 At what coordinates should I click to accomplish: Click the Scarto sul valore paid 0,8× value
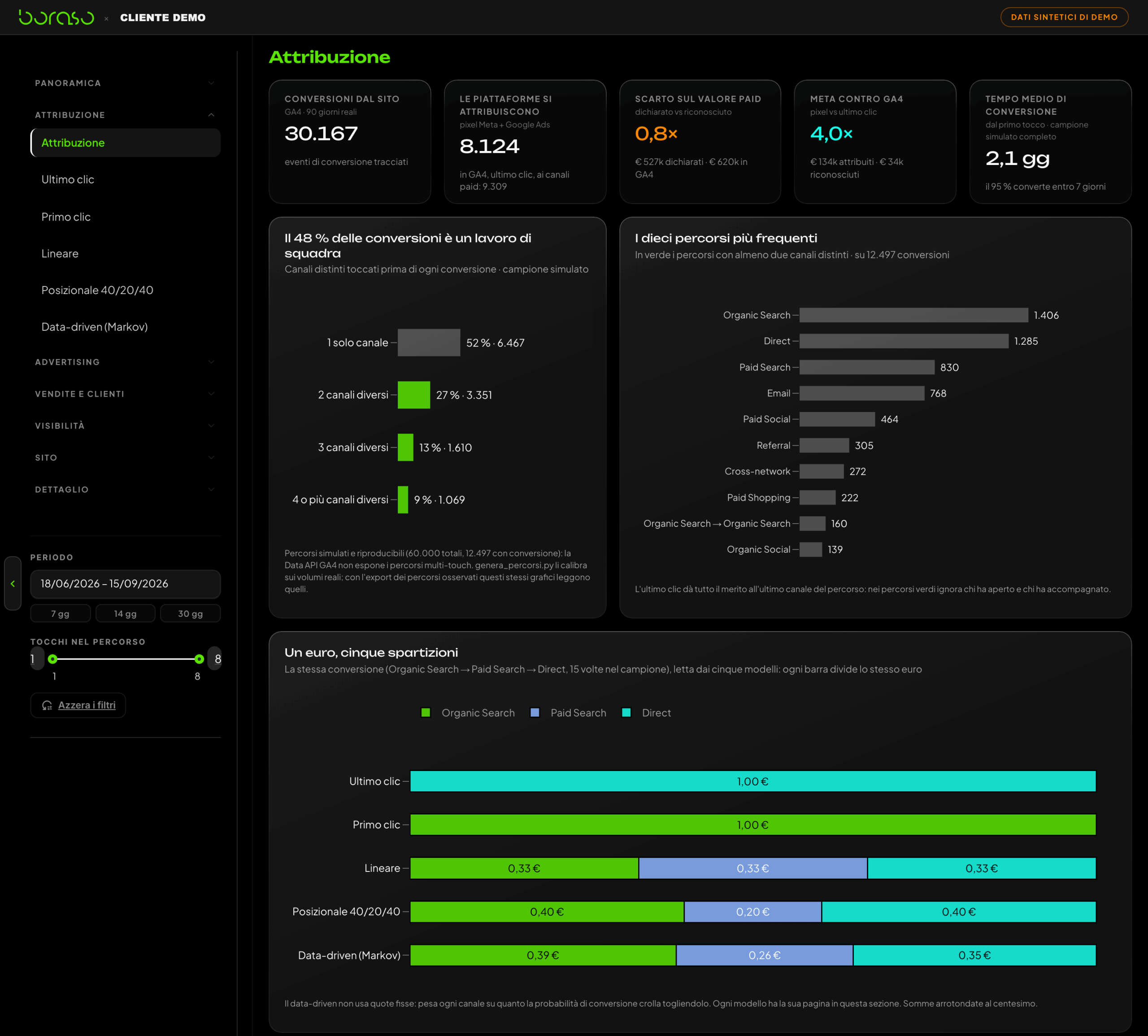point(656,134)
